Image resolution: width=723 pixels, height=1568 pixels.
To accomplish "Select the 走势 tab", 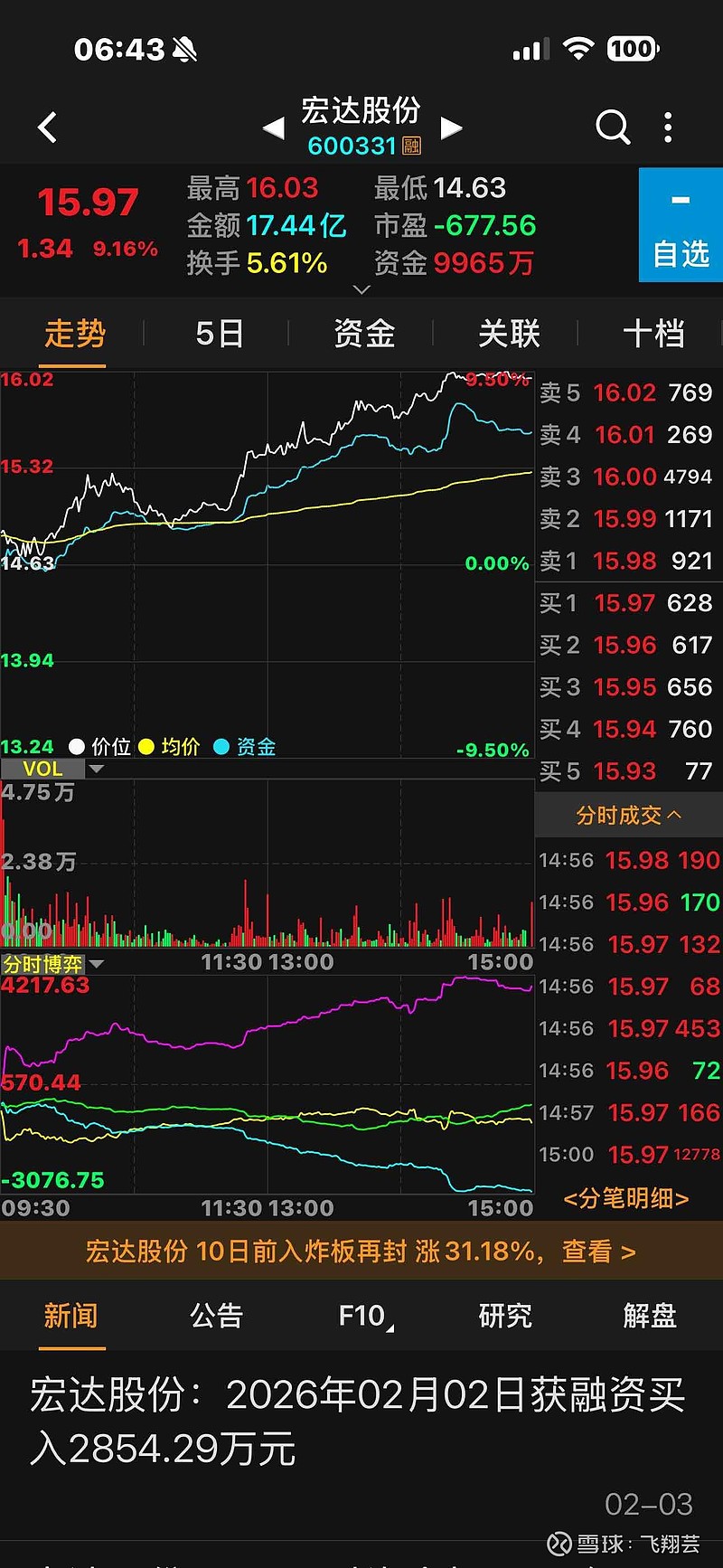I will 75,334.
